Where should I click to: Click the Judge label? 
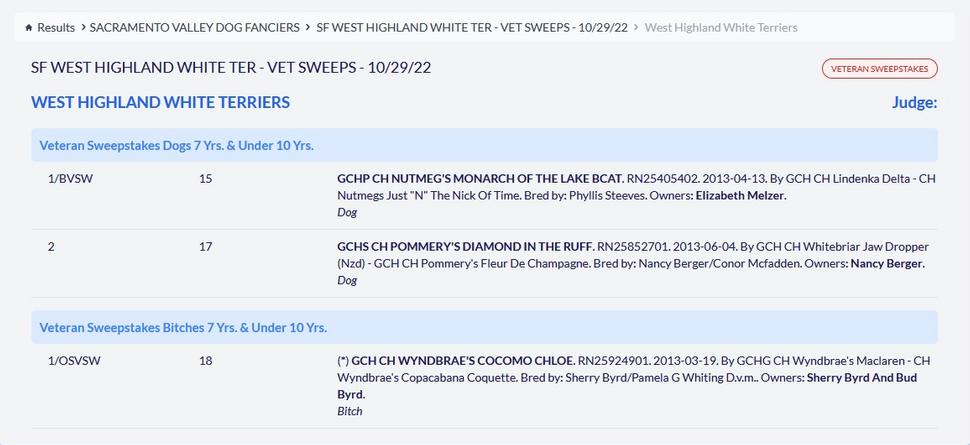click(914, 102)
